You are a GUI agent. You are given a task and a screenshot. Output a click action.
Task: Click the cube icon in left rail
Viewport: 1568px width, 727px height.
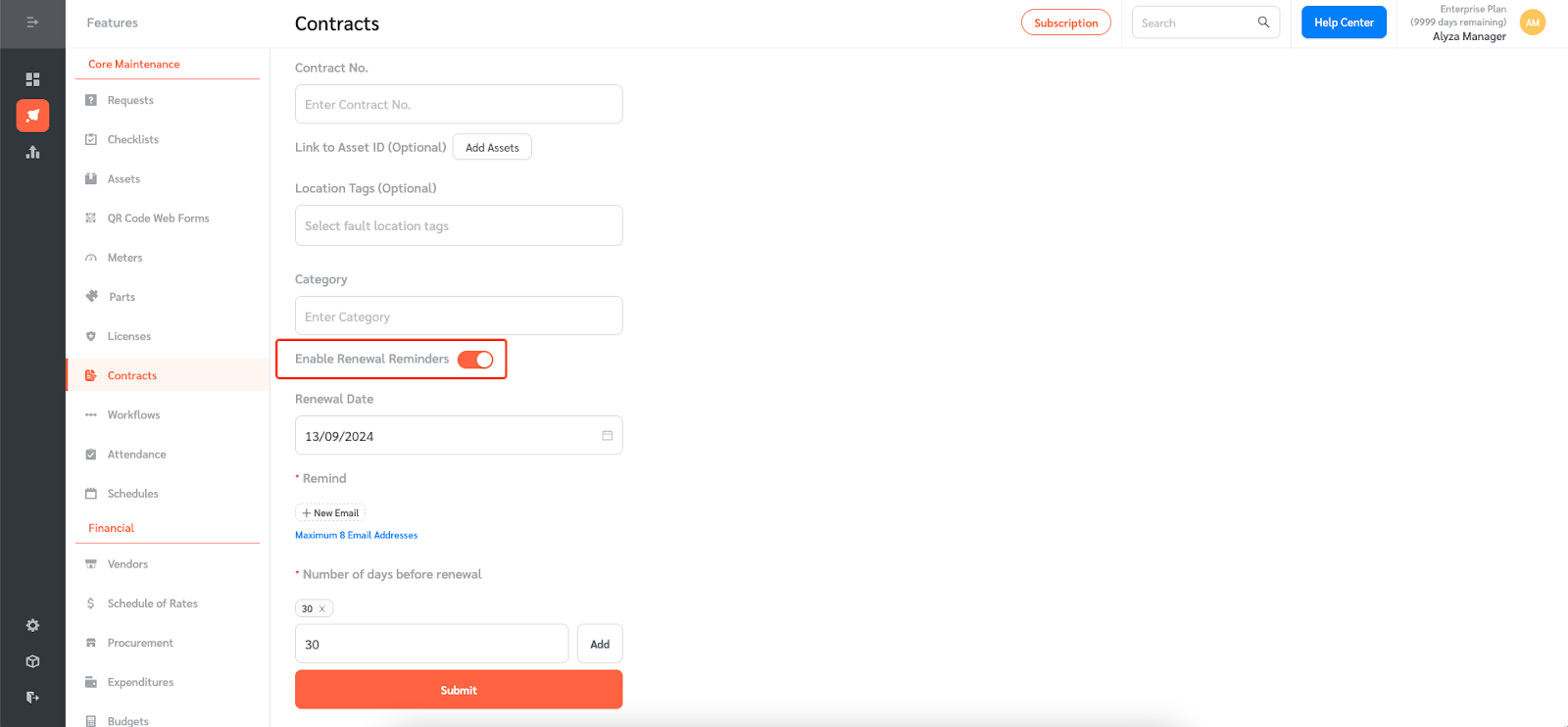32,661
